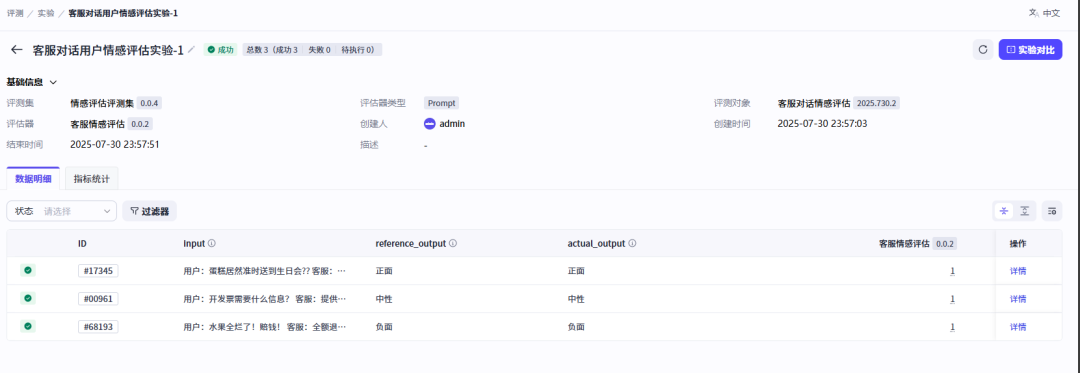Click actual_output 中性 cell

coord(576,299)
